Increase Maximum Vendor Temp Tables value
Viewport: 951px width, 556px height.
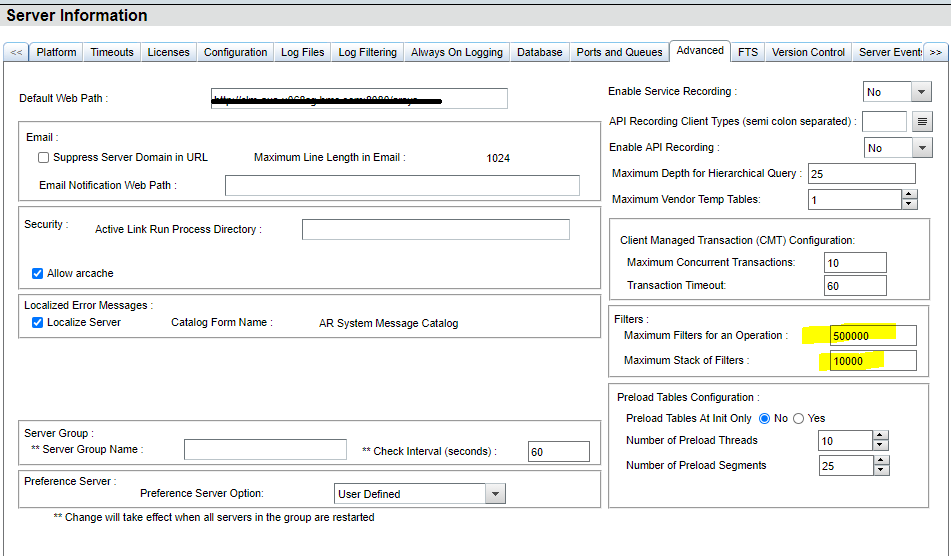tap(909, 195)
